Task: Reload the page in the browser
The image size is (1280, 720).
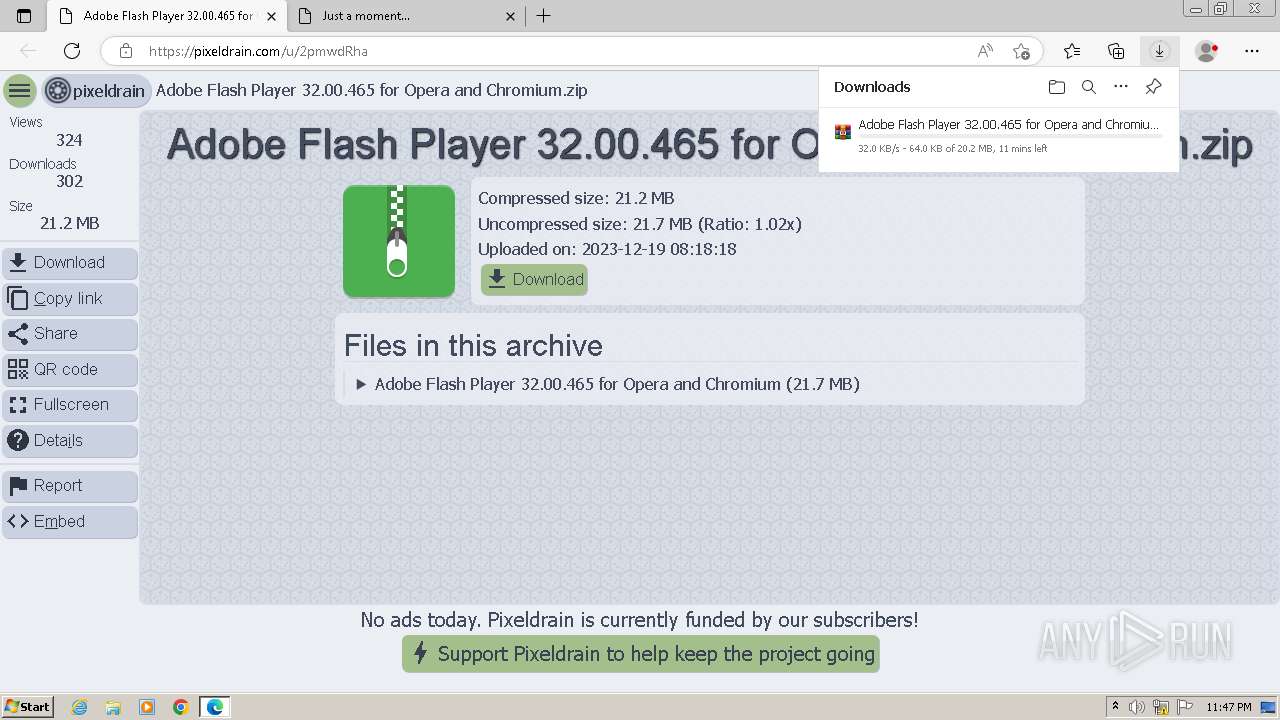Action: [x=72, y=51]
